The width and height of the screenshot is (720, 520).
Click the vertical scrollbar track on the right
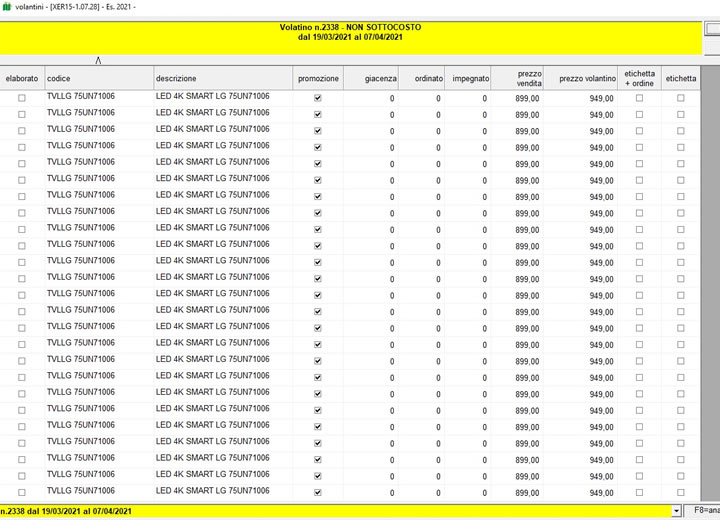click(710, 283)
